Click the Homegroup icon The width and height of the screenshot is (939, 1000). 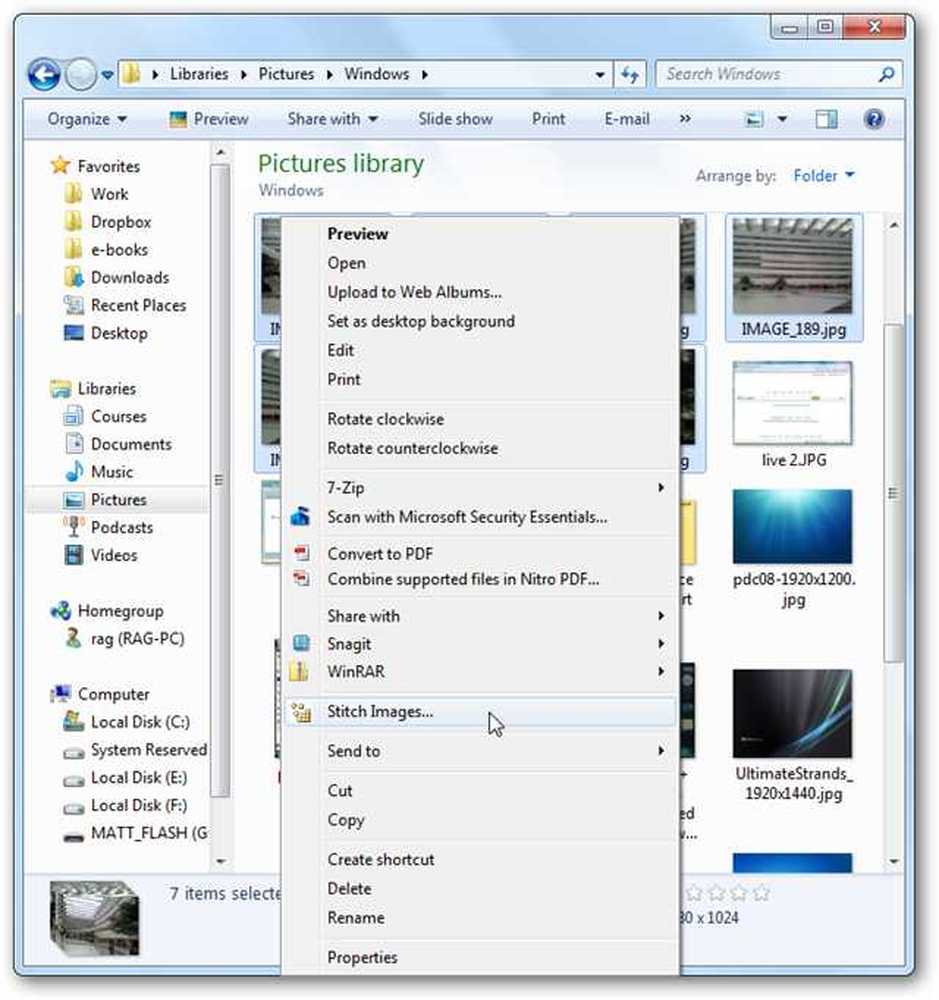60,610
